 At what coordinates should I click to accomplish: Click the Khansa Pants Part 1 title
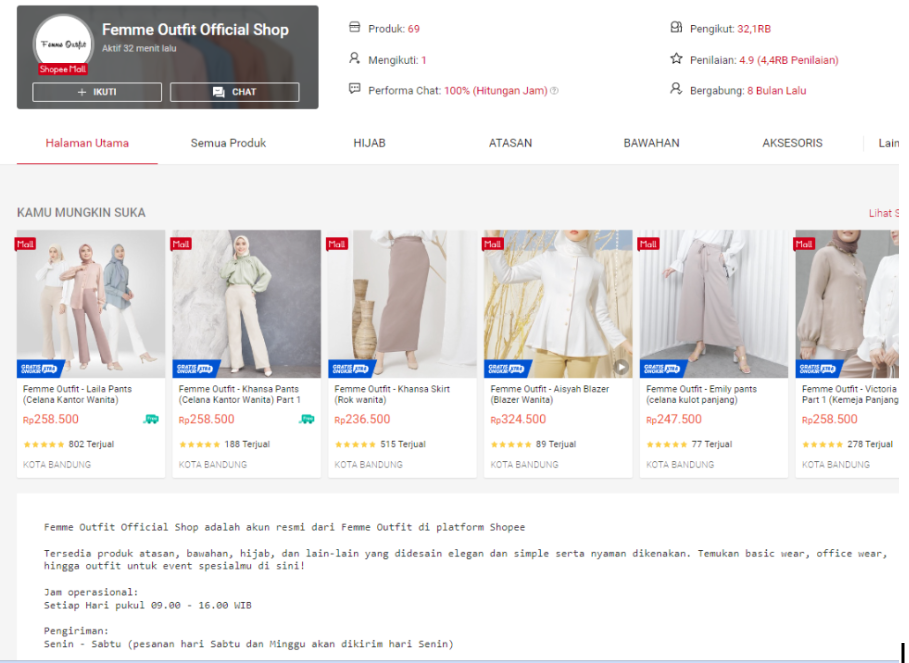(x=239, y=394)
